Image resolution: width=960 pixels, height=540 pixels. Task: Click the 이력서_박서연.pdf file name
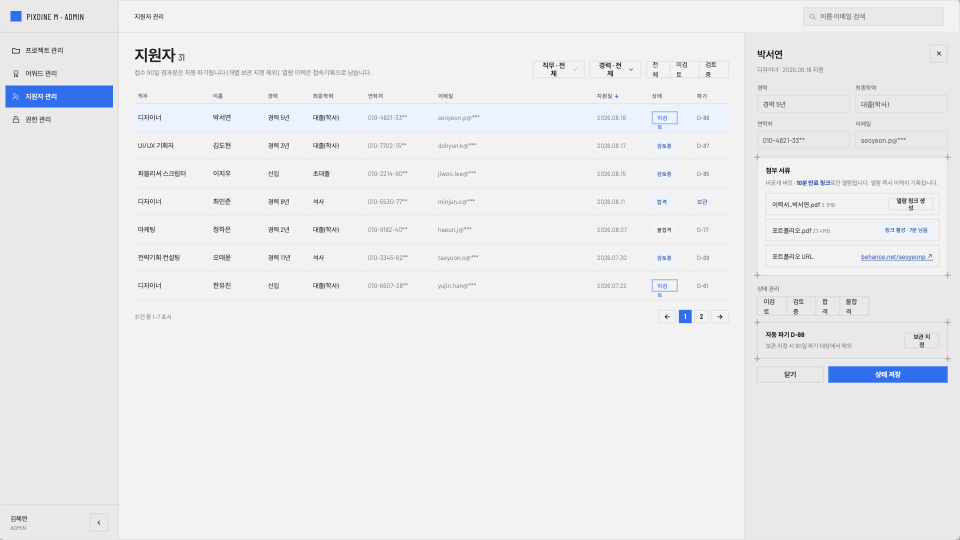pyautogui.click(x=796, y=204)
